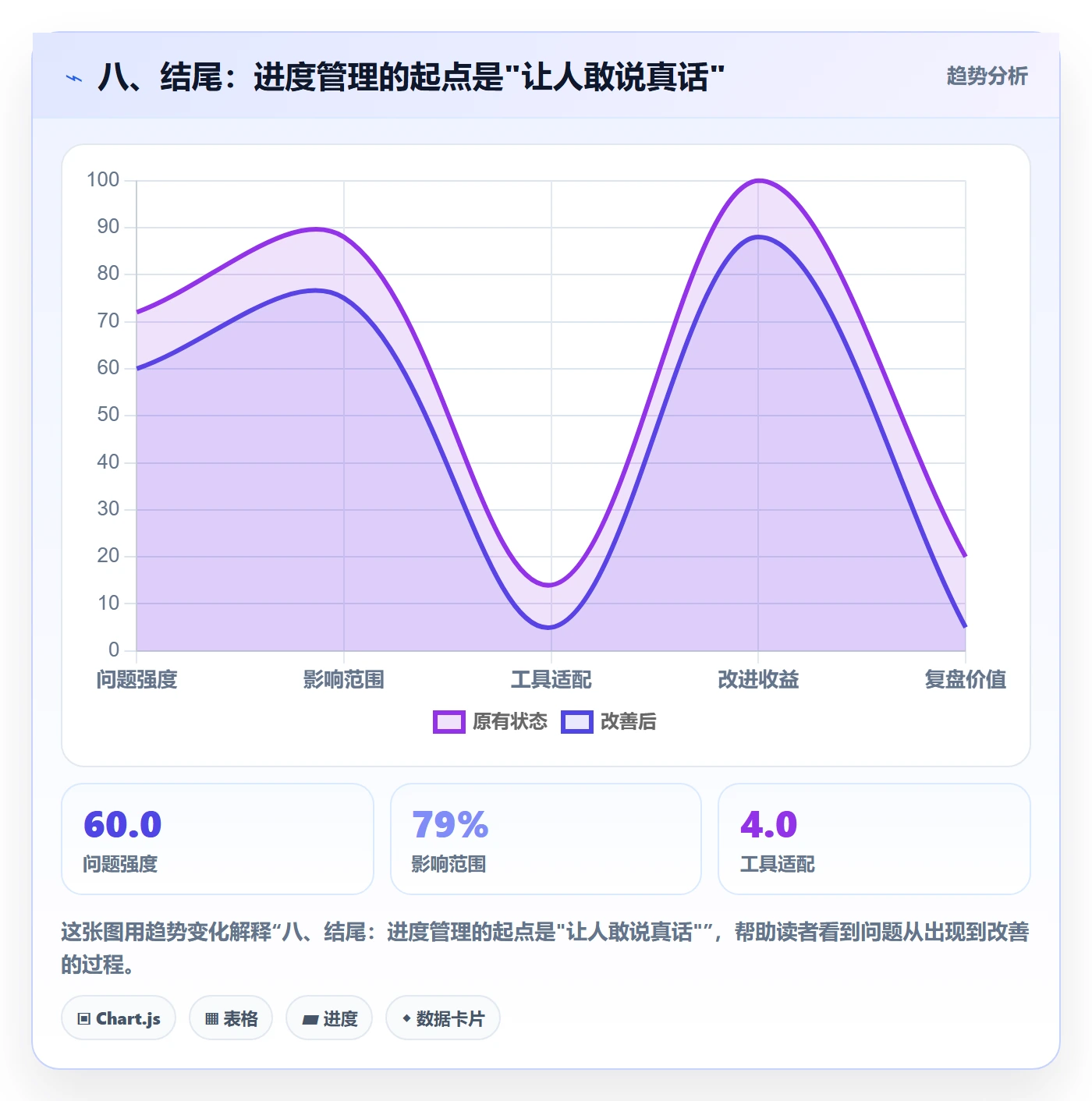
Task: Open the 60.0 问题强度 data card
Action: point(218,839)
